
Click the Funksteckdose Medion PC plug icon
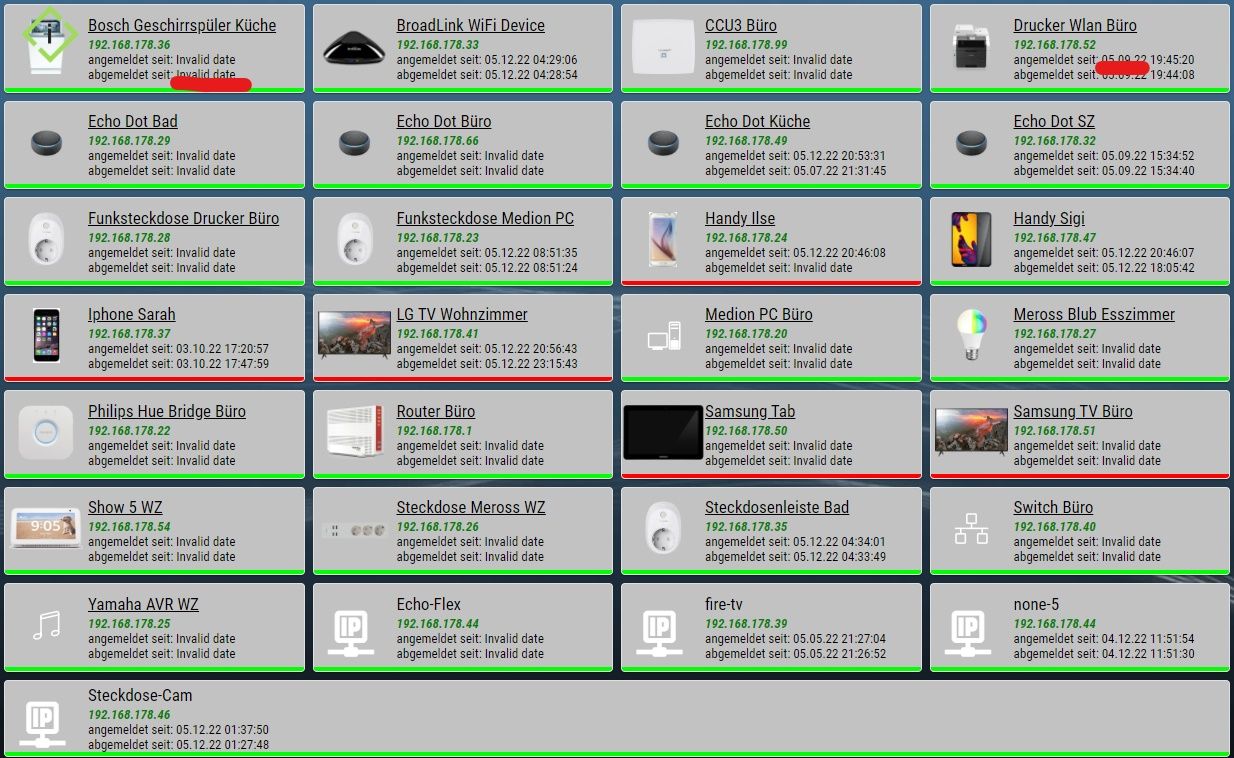(x=354, y=239)
